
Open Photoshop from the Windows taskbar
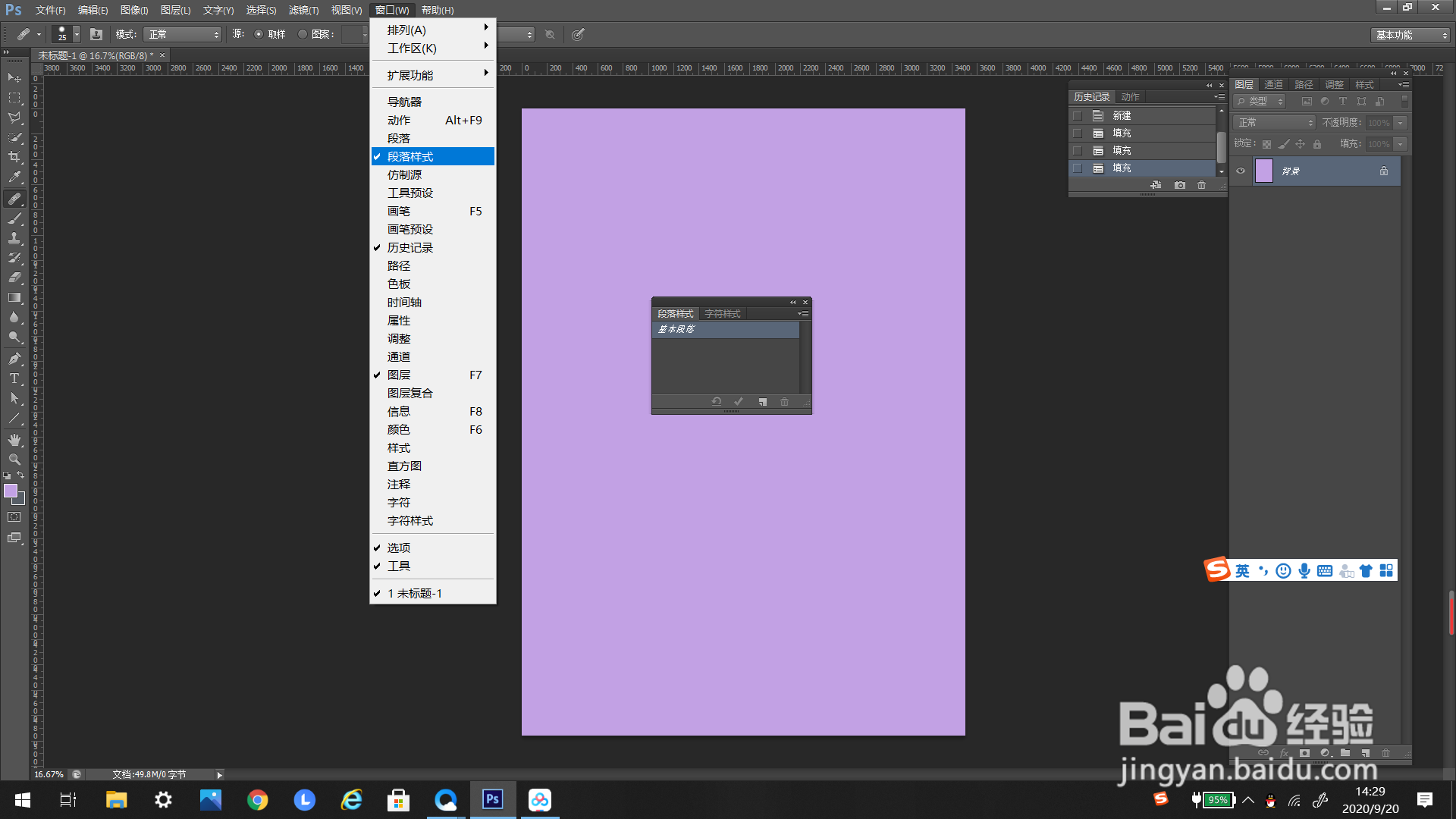[493, 799]
